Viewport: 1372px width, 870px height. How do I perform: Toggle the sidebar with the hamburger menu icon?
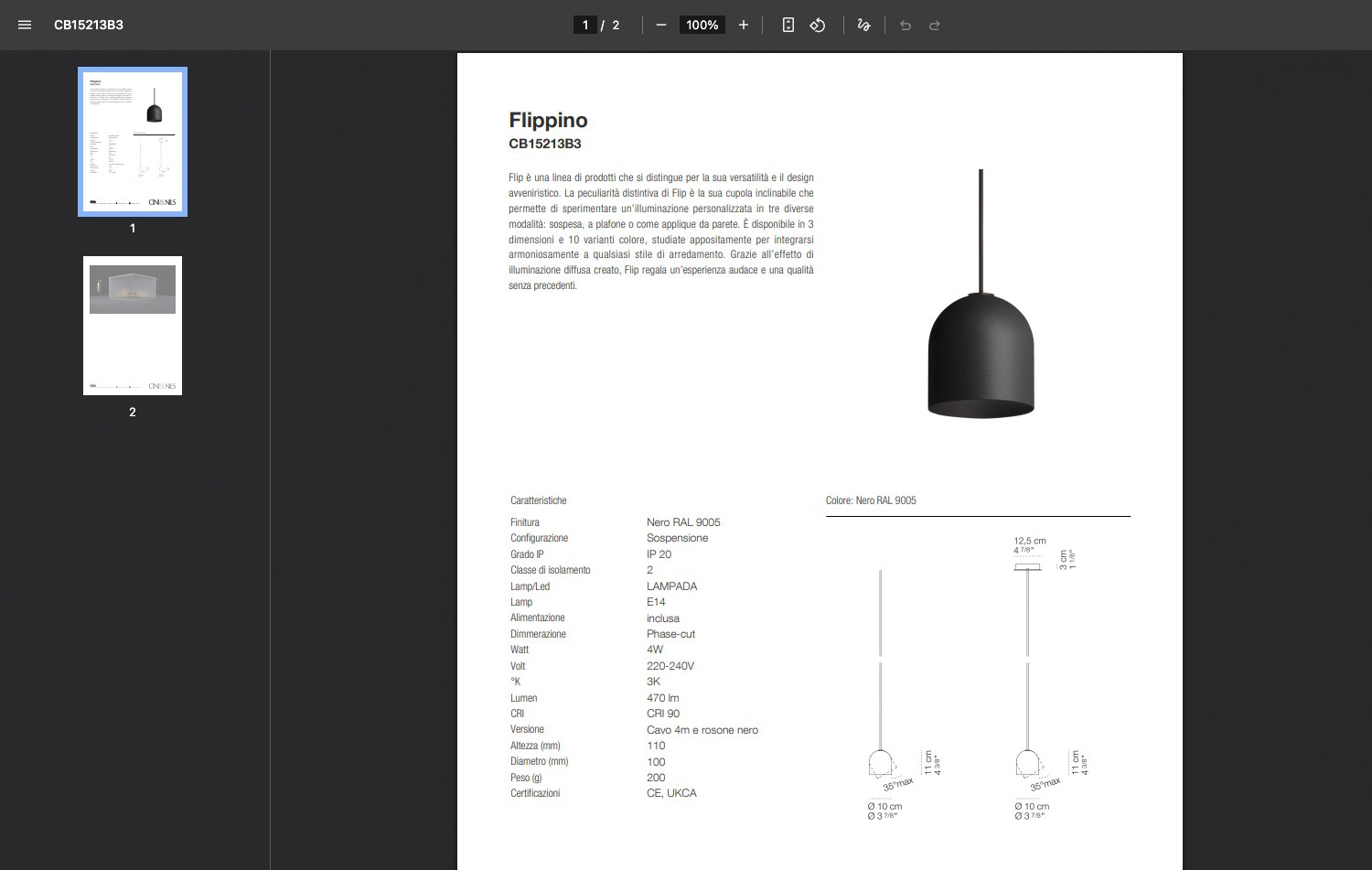pos(25,25)
